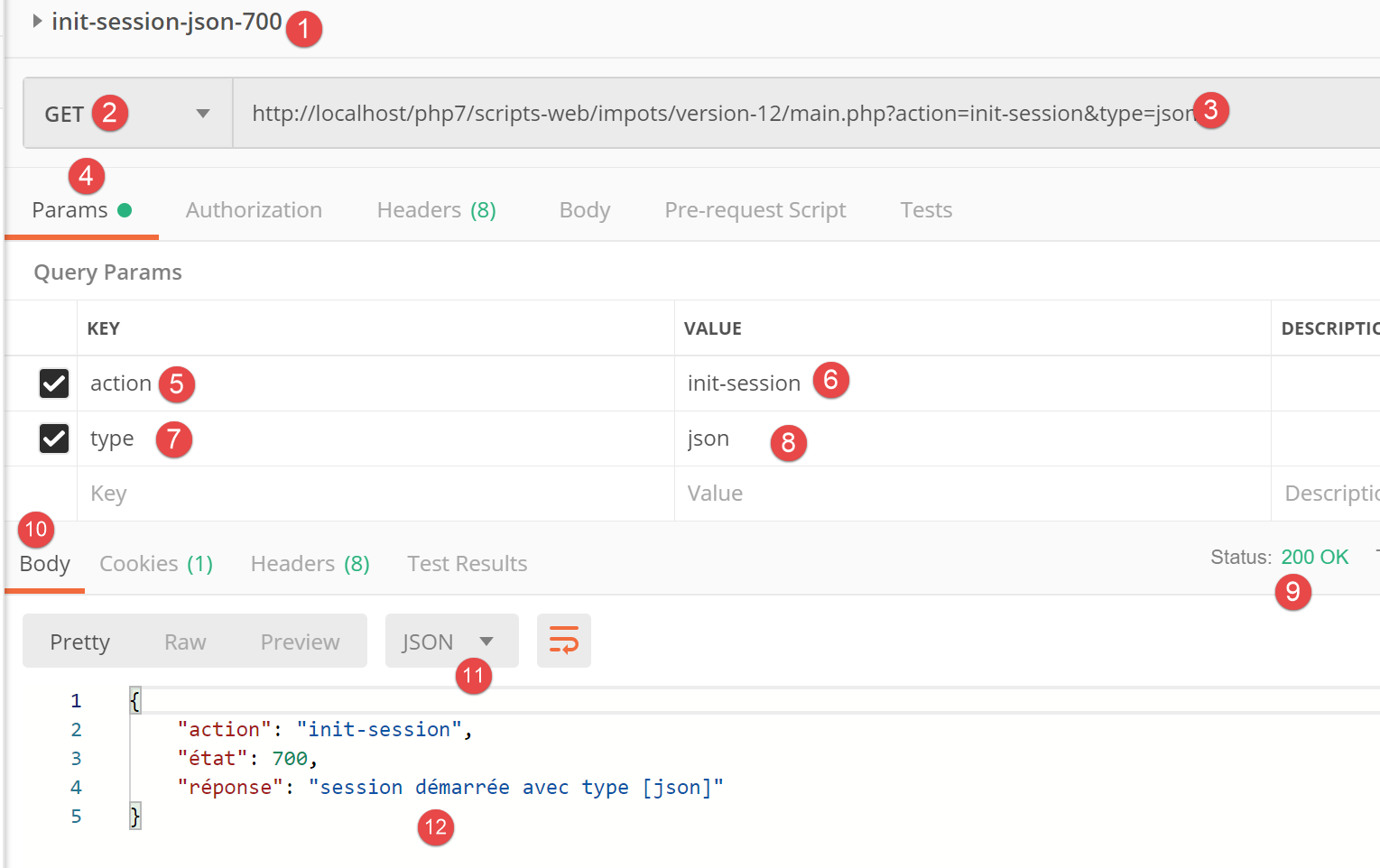Uncheck the type parameter checkbox
The image size is (1380, 868).
click(54, 439)
